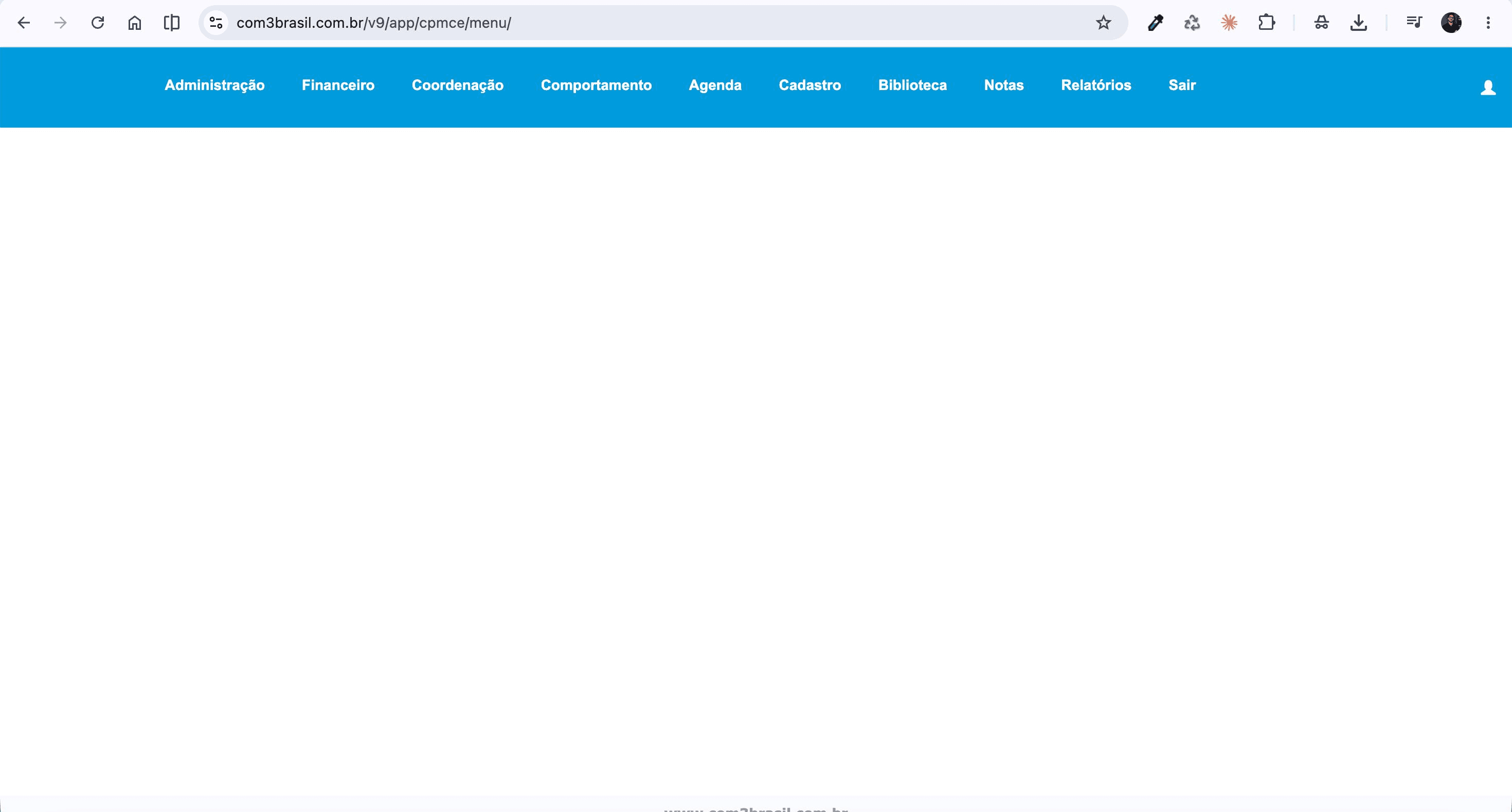This screenshot has height=812, width=1512.
Task: Open the Coordenação menu
Action: point(457,85)
